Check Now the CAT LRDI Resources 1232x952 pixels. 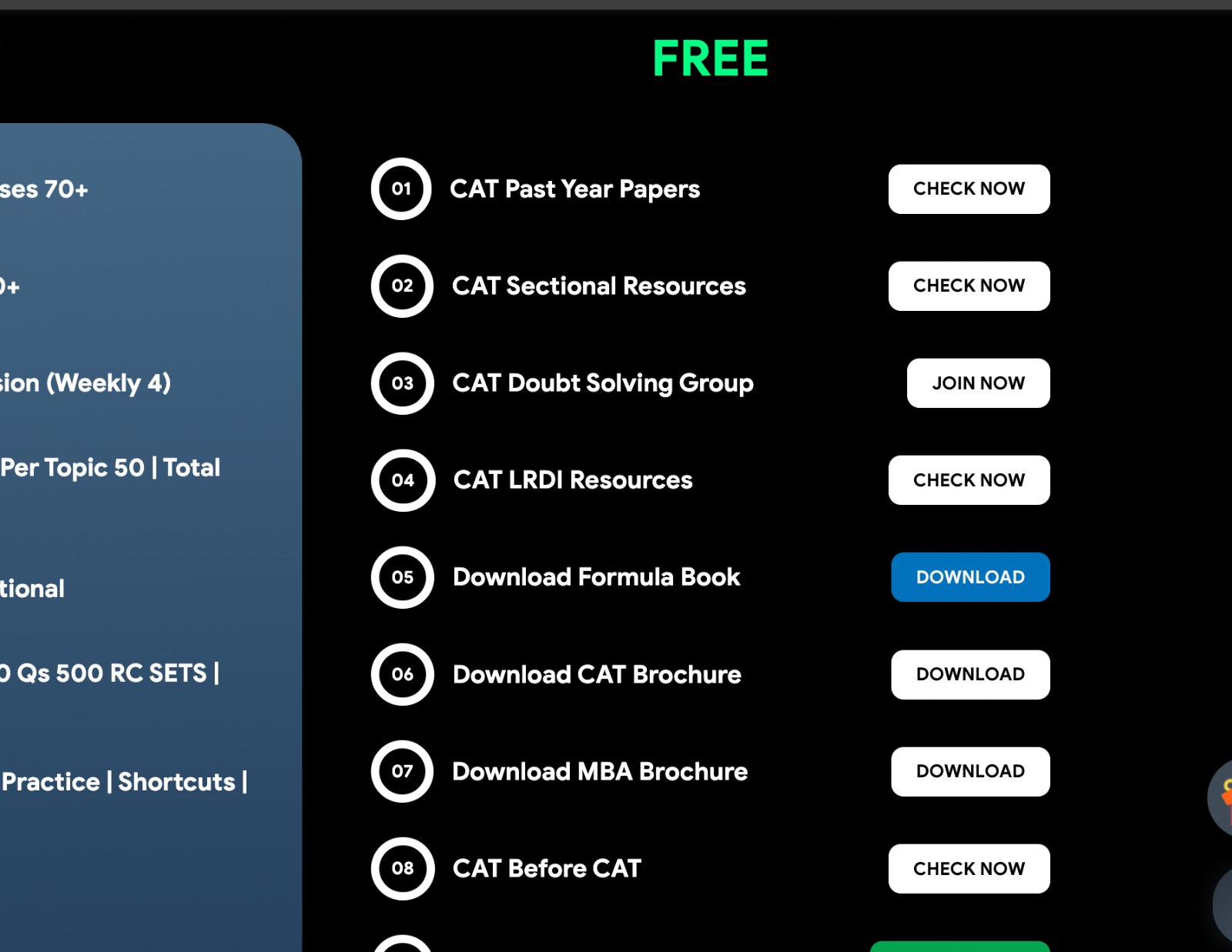coord(969,479)
